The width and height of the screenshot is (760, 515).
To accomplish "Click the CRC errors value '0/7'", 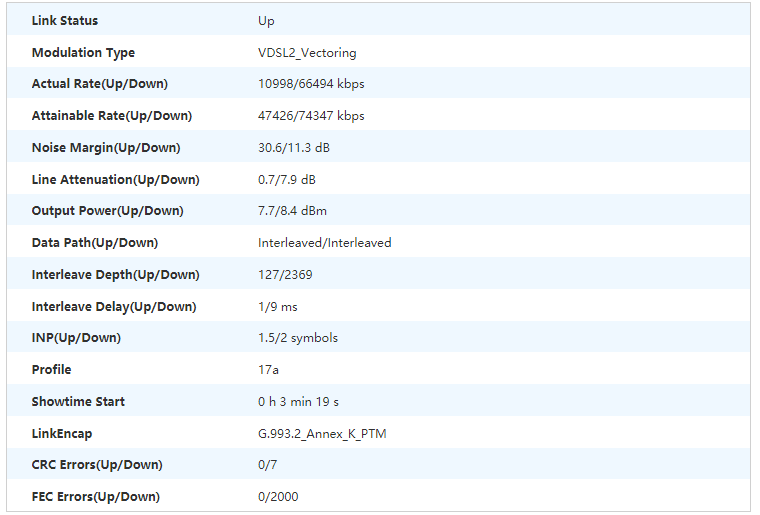I will point(268,465).
